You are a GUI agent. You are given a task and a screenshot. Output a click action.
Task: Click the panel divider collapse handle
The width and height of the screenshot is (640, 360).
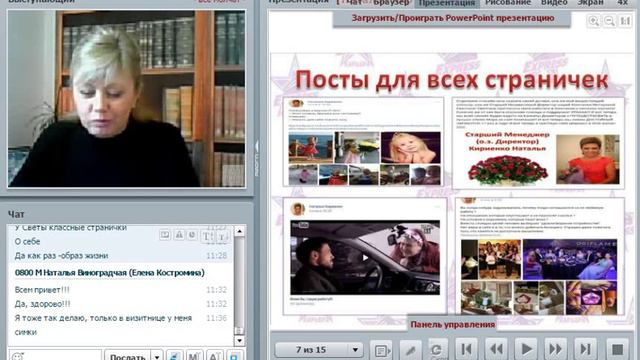pos(257,159)
